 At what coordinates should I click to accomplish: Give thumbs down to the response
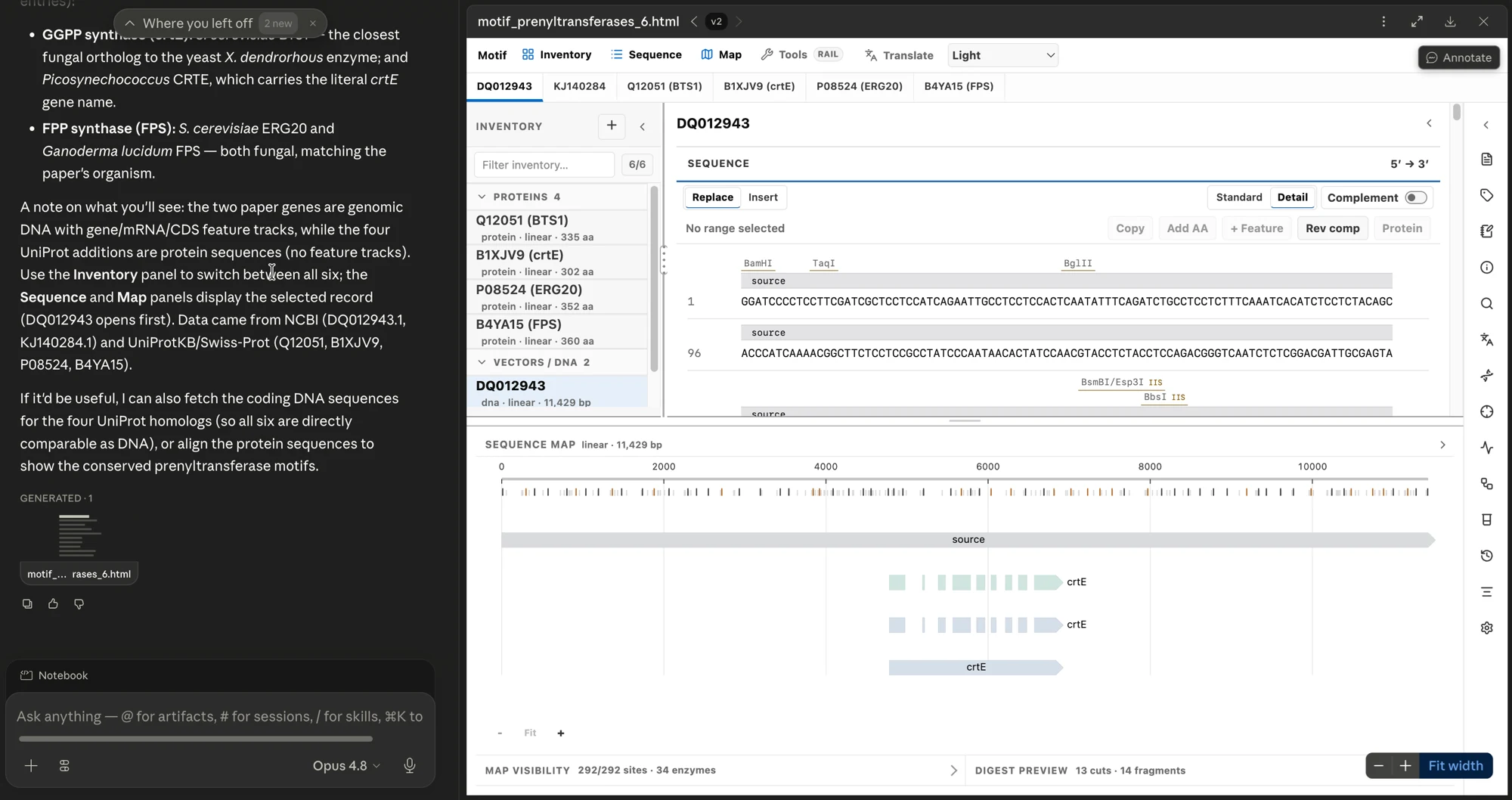coord(79,603)
